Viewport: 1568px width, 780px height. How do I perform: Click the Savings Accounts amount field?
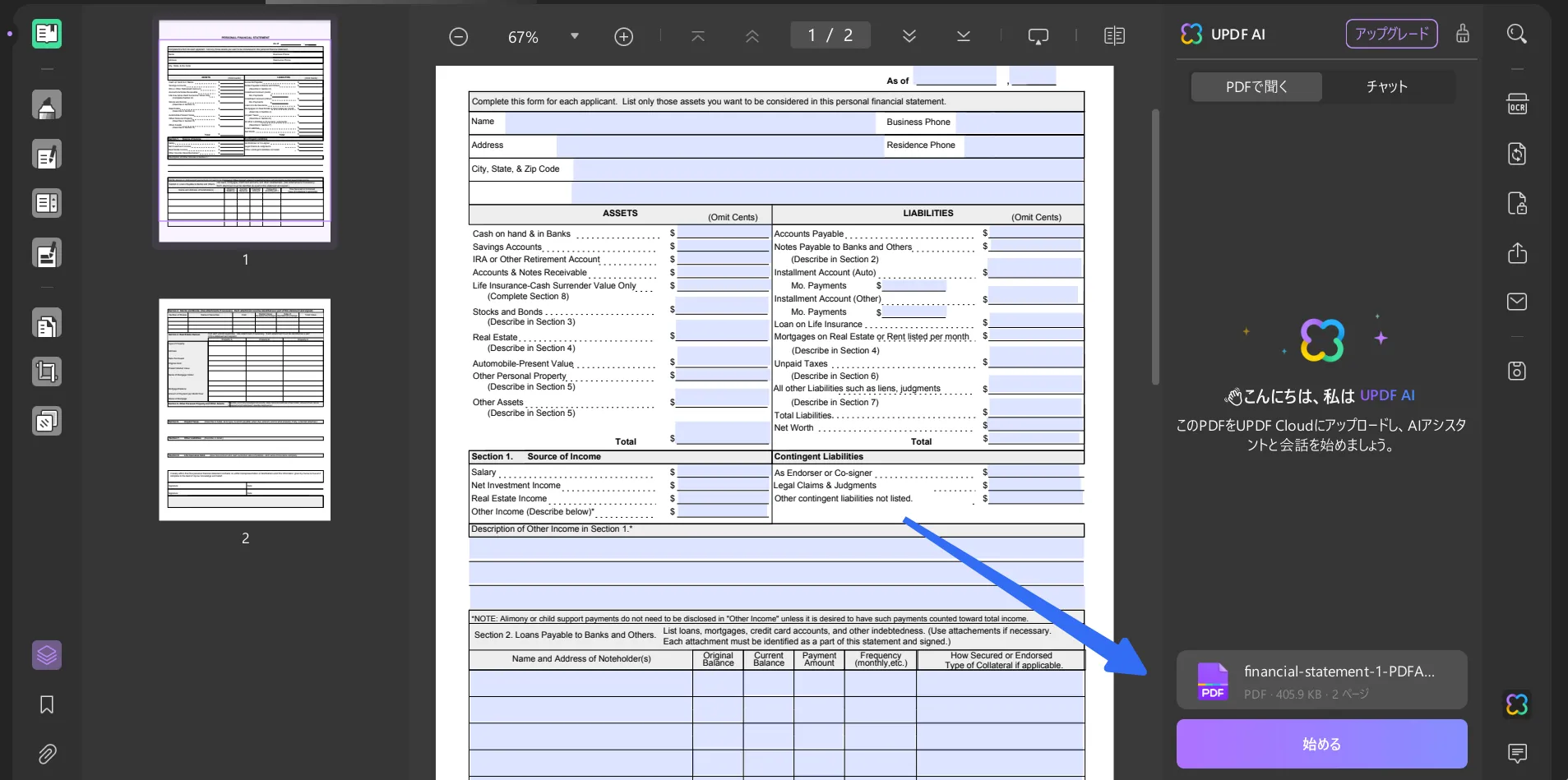[x=723, y=246]
